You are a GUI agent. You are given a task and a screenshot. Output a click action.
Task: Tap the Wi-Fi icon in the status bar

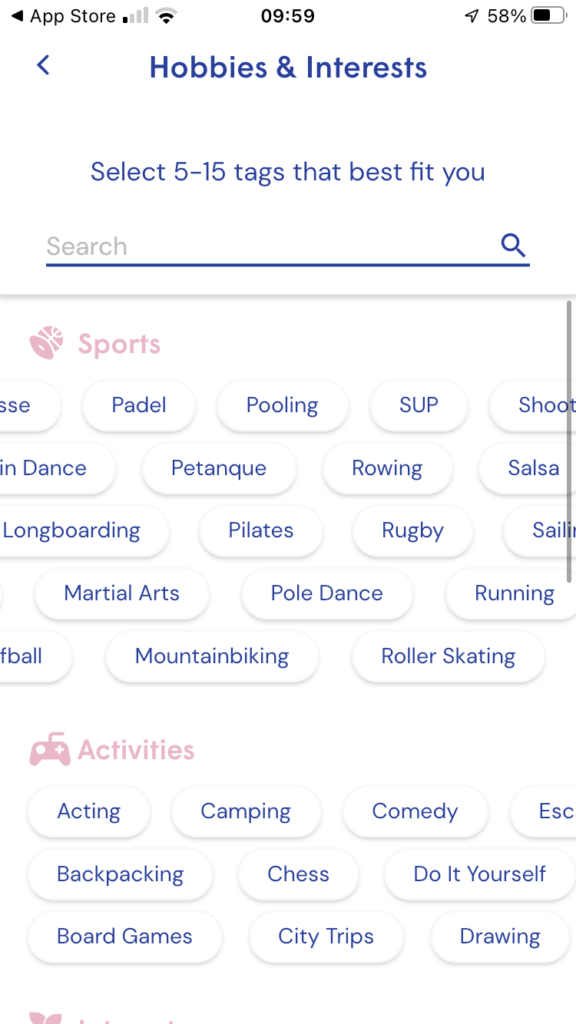[168, 16]
